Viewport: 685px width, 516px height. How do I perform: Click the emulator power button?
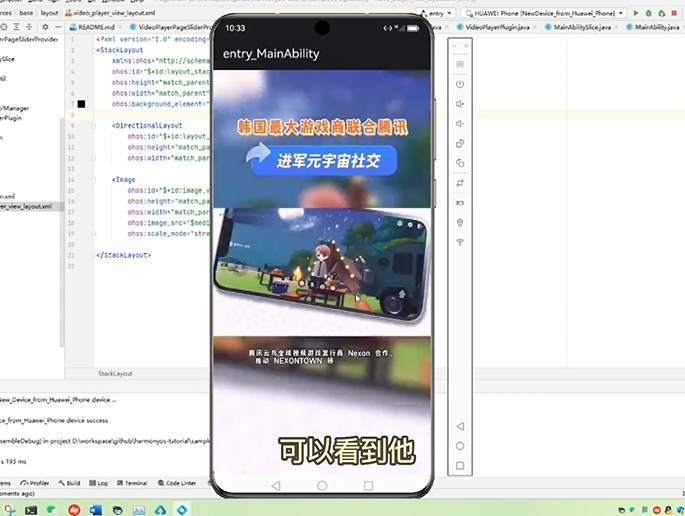(x=460, y=84)
